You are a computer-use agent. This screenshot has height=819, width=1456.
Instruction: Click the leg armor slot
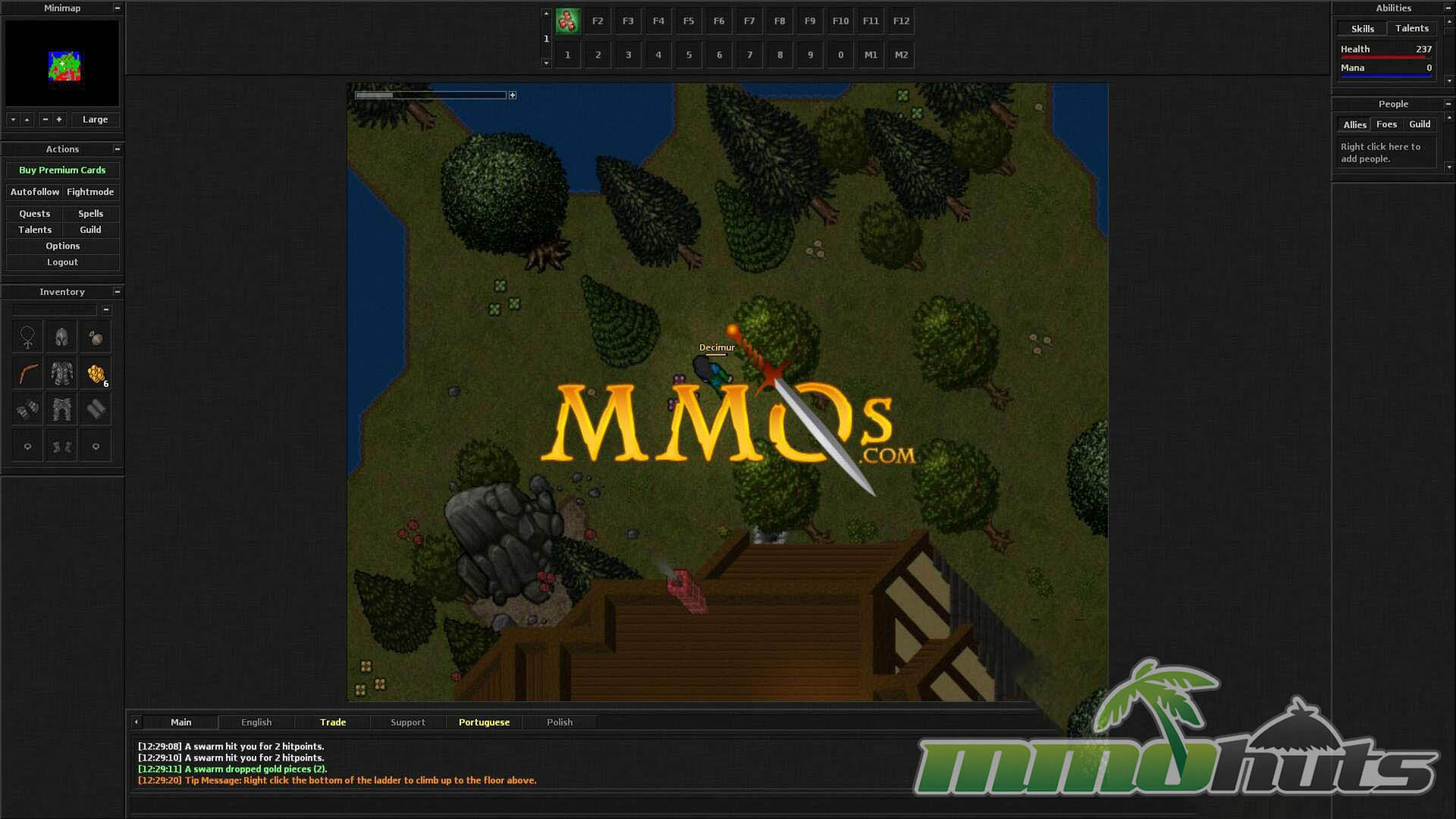[61, 409]
